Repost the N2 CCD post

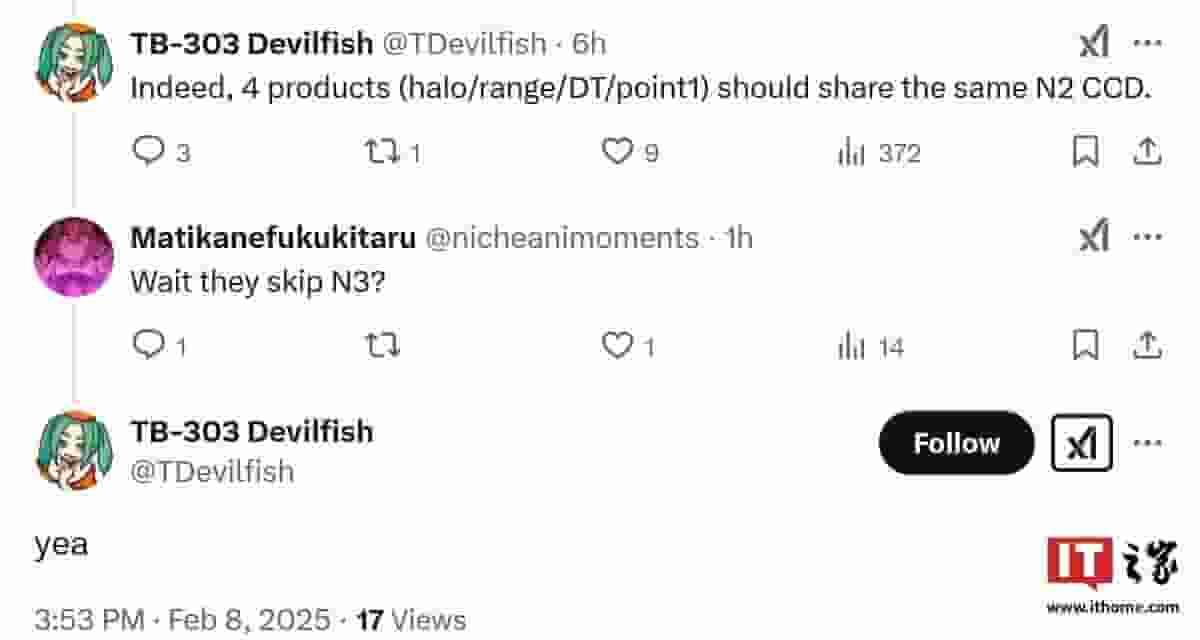click(381, 152)
